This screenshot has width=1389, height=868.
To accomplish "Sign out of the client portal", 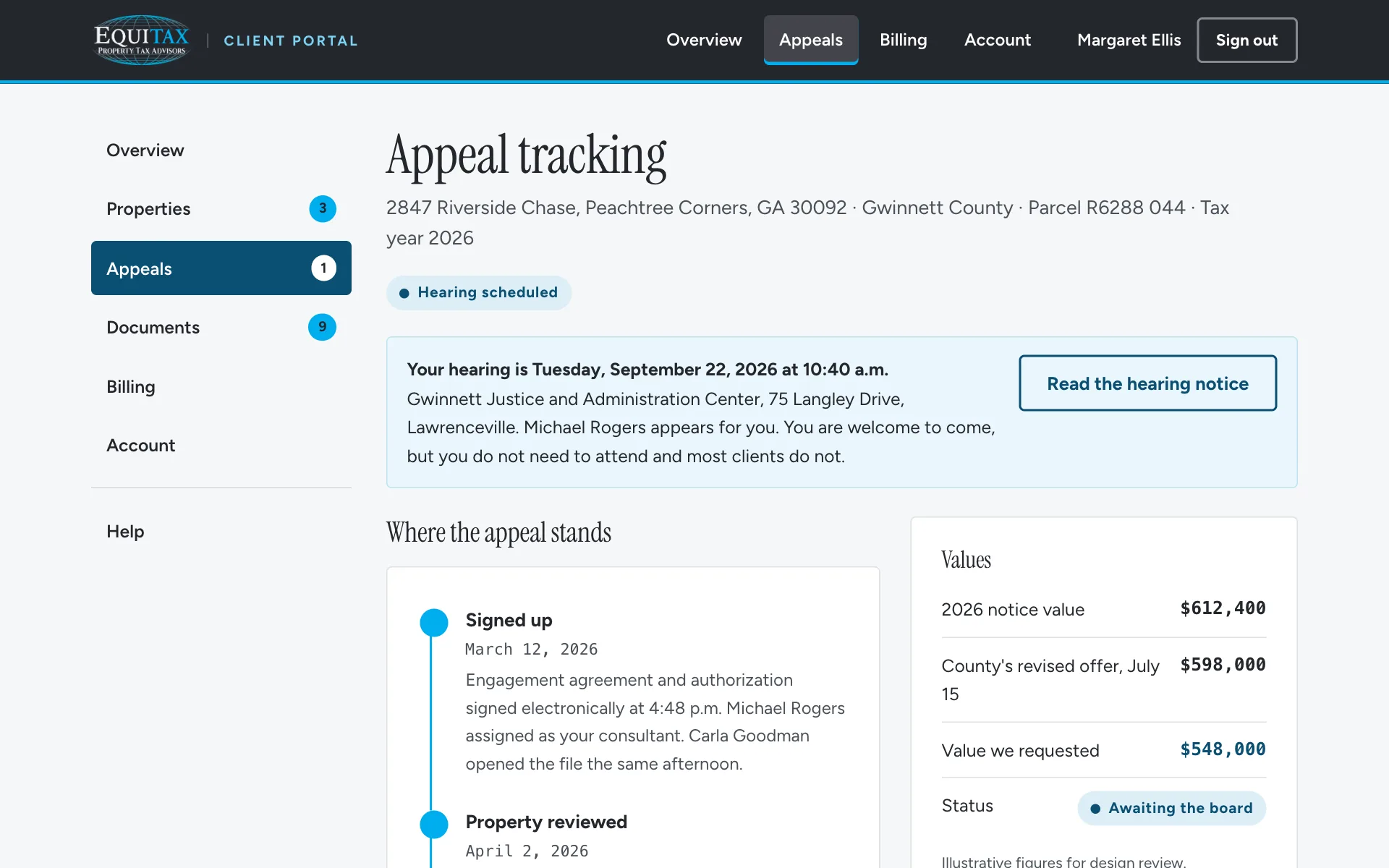I will (x=1246, y=40).
